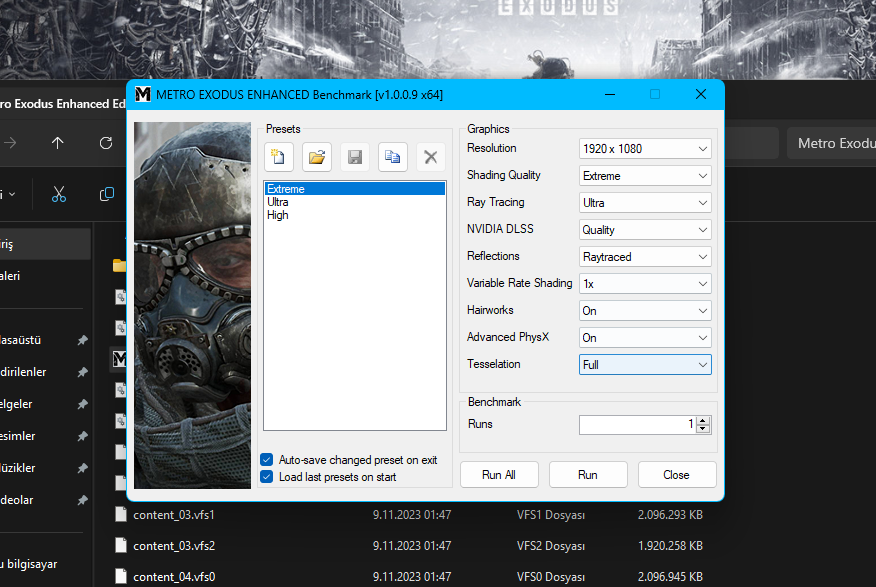Select content_04.vfs0 file in Explorer
This screenshot has width=876, height=587.
(x=174, y=576)
